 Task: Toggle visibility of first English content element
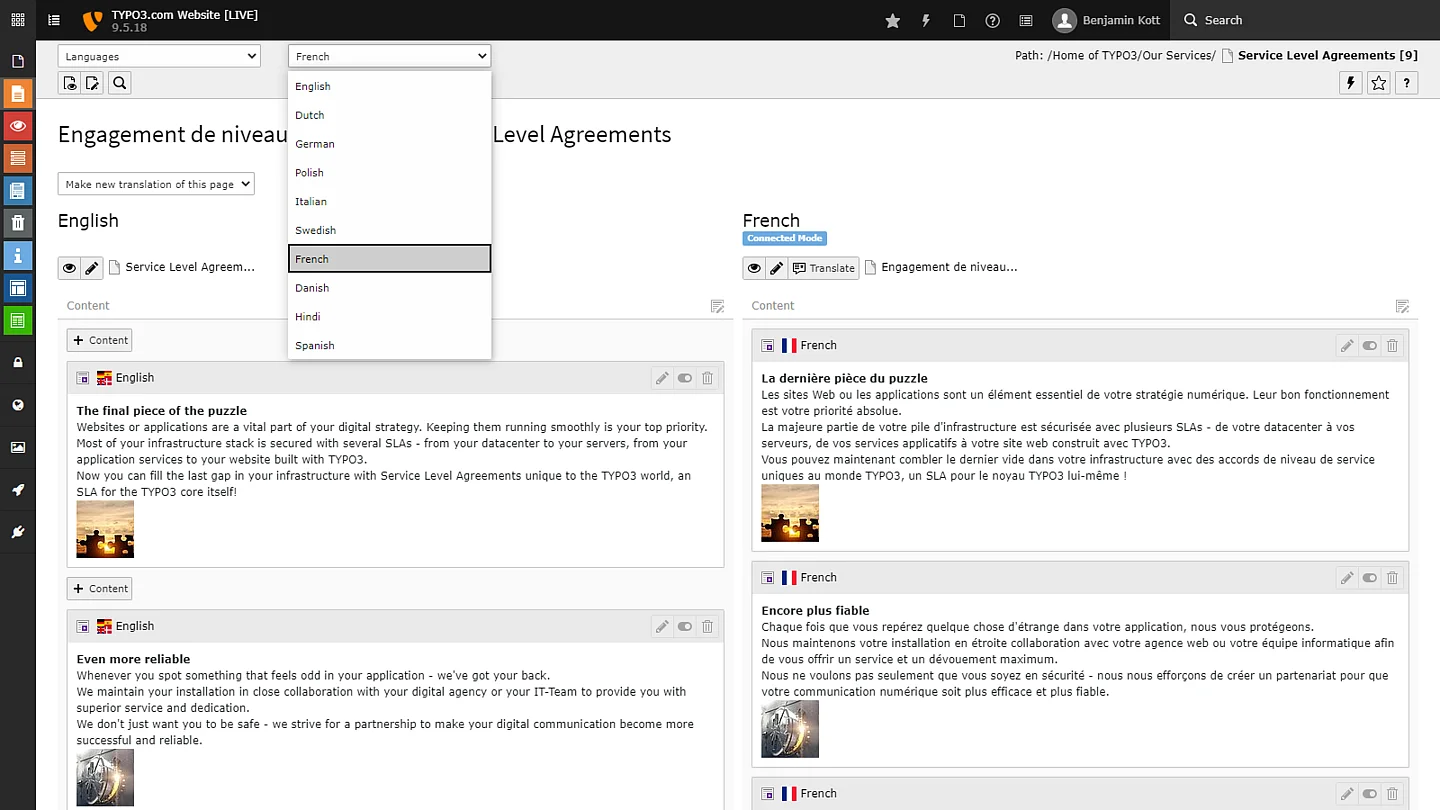pos(684,378)
